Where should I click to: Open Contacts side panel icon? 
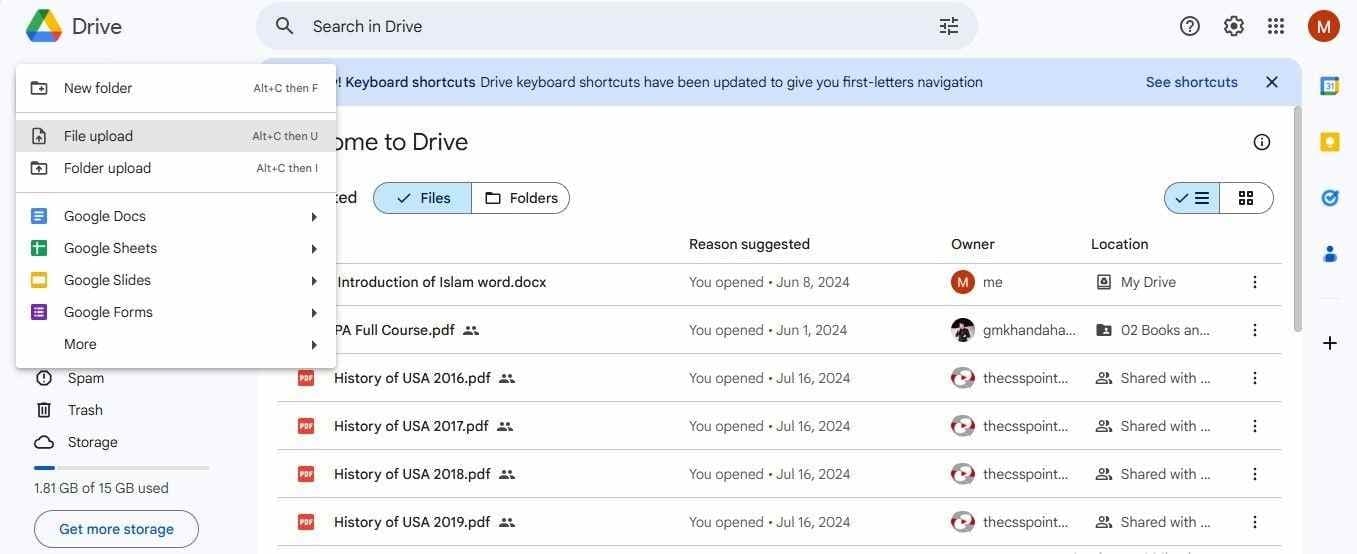(x=1330, y=254)
